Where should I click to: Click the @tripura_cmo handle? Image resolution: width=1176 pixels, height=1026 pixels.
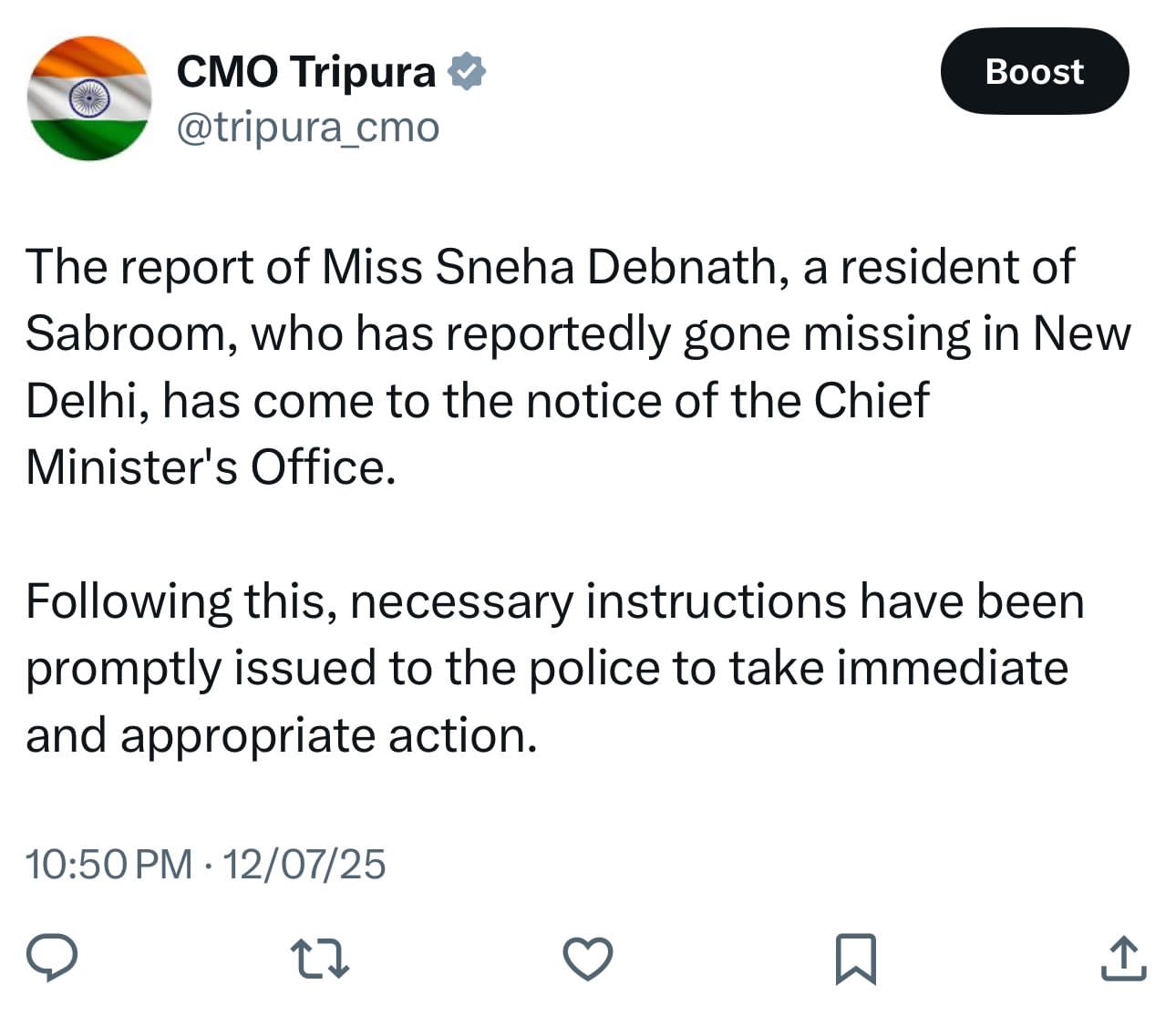click(307, 128)
